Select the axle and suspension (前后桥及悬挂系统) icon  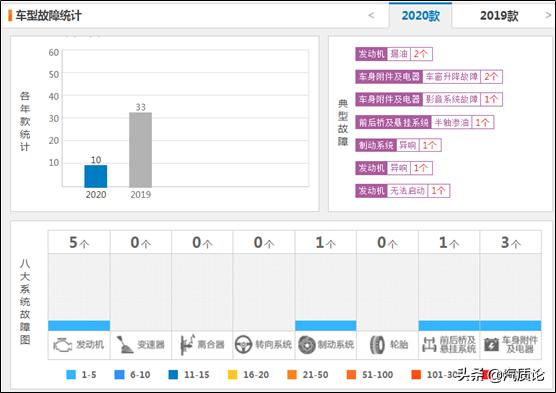429,344
